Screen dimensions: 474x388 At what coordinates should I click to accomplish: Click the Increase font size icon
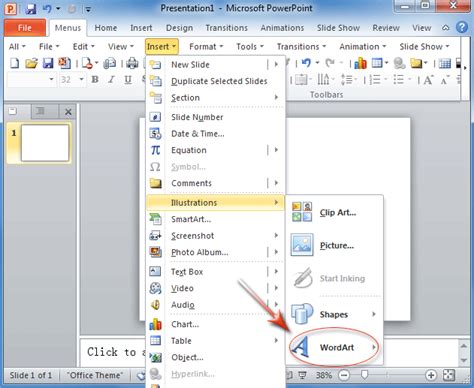428,80
